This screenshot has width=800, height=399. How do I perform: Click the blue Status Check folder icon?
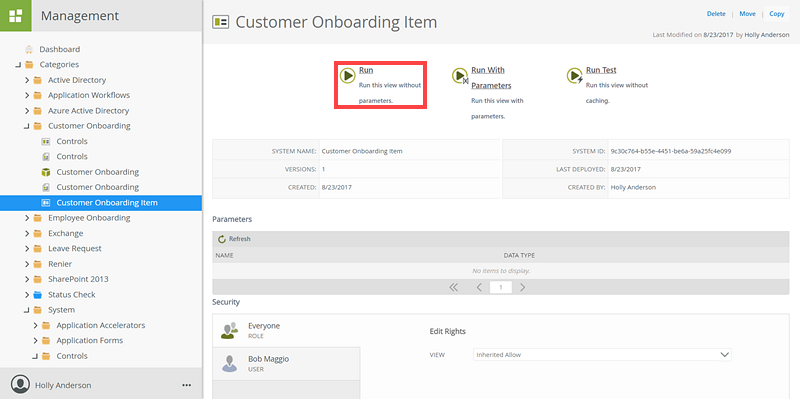[37, 294]
